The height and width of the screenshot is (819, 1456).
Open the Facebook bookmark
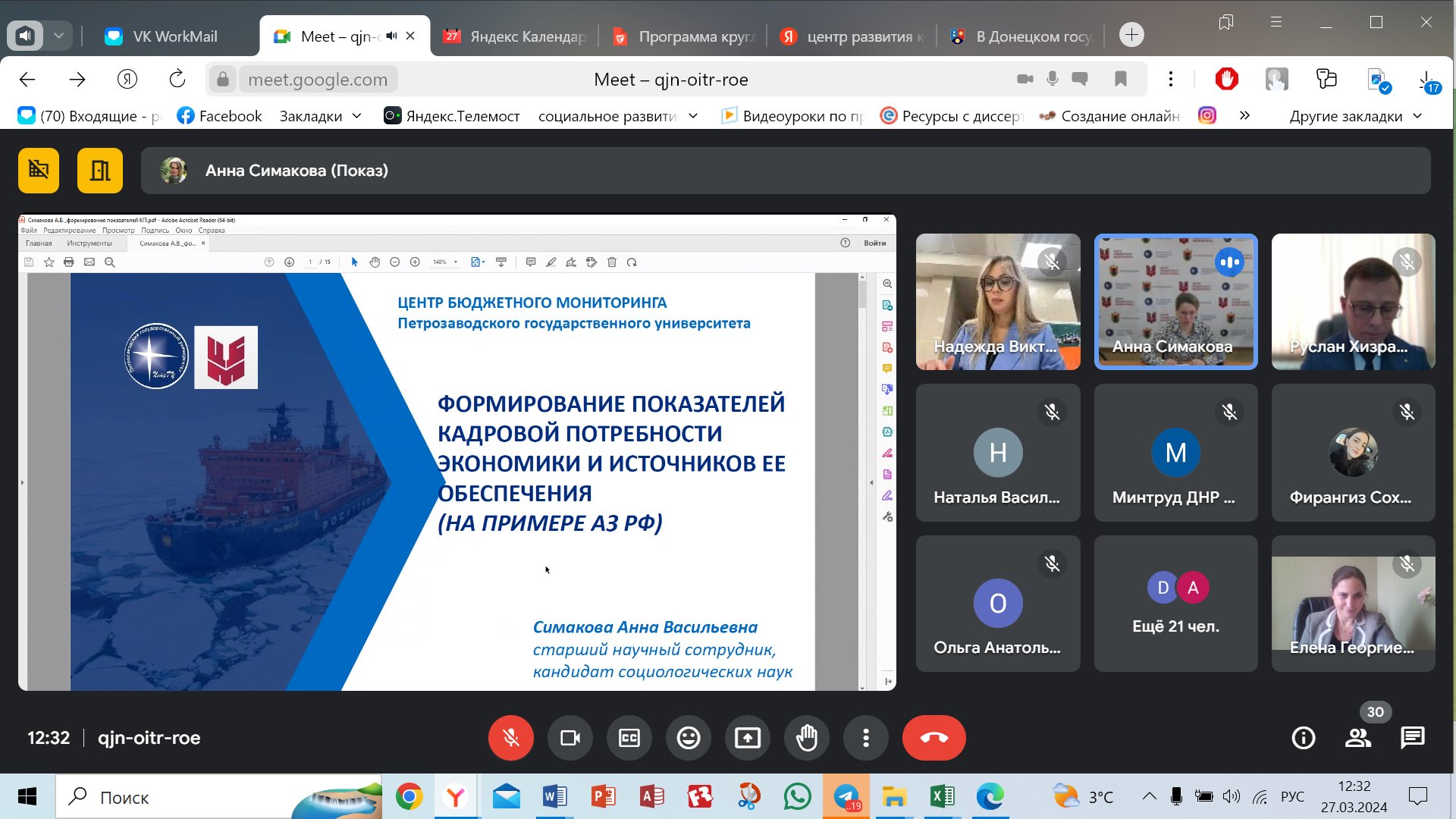219,116
